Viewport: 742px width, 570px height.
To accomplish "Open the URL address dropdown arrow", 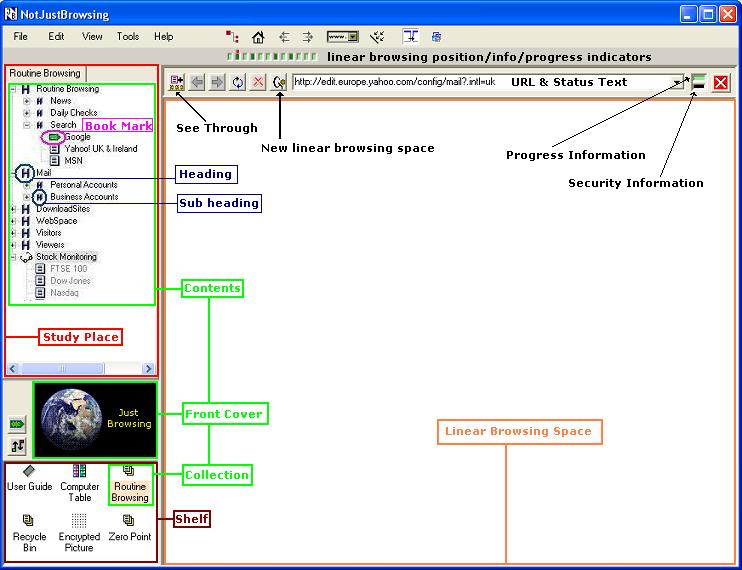I will pyautogui.click(x=678, y=82).
